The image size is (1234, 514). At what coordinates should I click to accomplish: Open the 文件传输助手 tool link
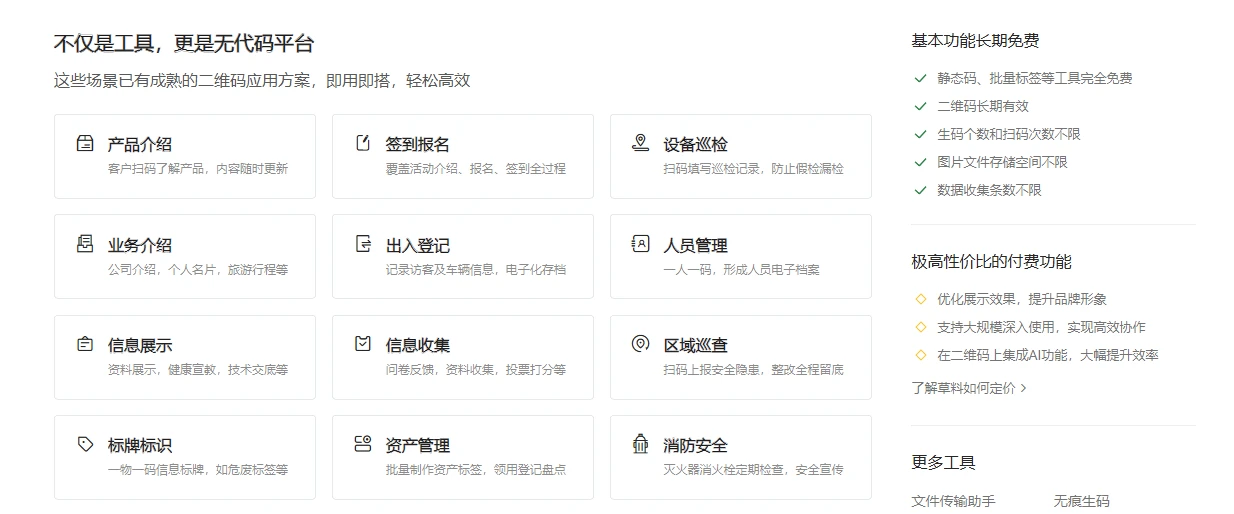(953, 501)
